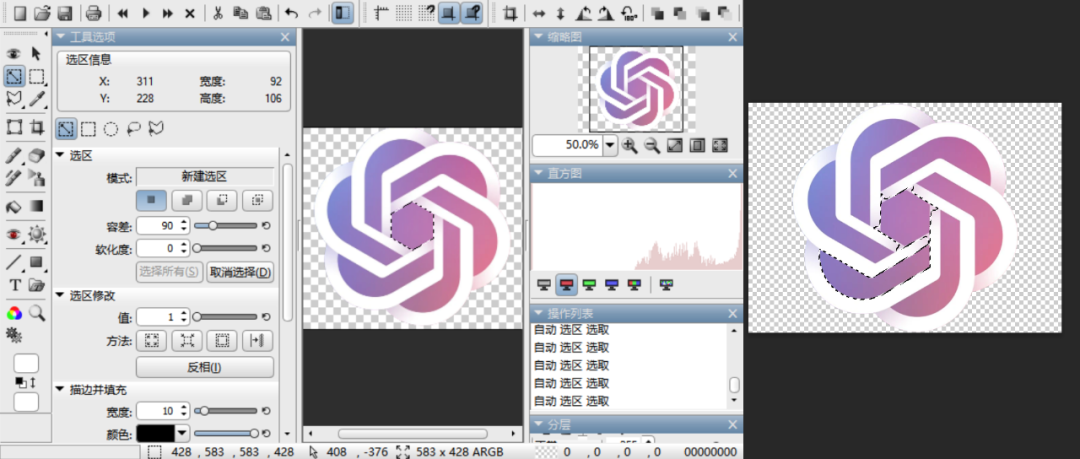
Task: Zoom out using thumbnail panel magnifier
Action: (652, 145)
